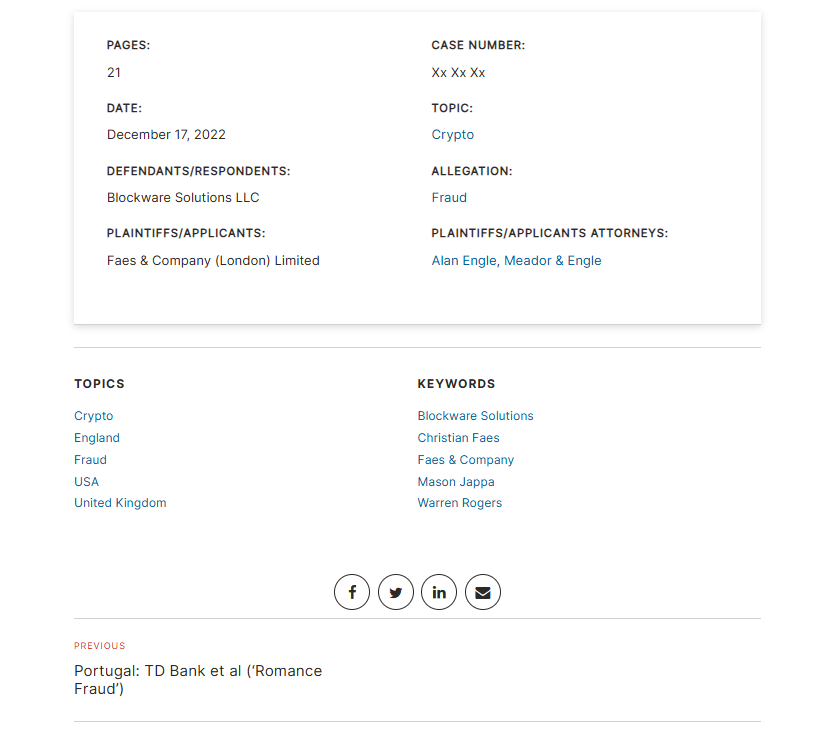Image resolution: width=829 pixels, height=749 pixels.
Task: Open the Warren Rogers keyword
Action: pos(459,503)
